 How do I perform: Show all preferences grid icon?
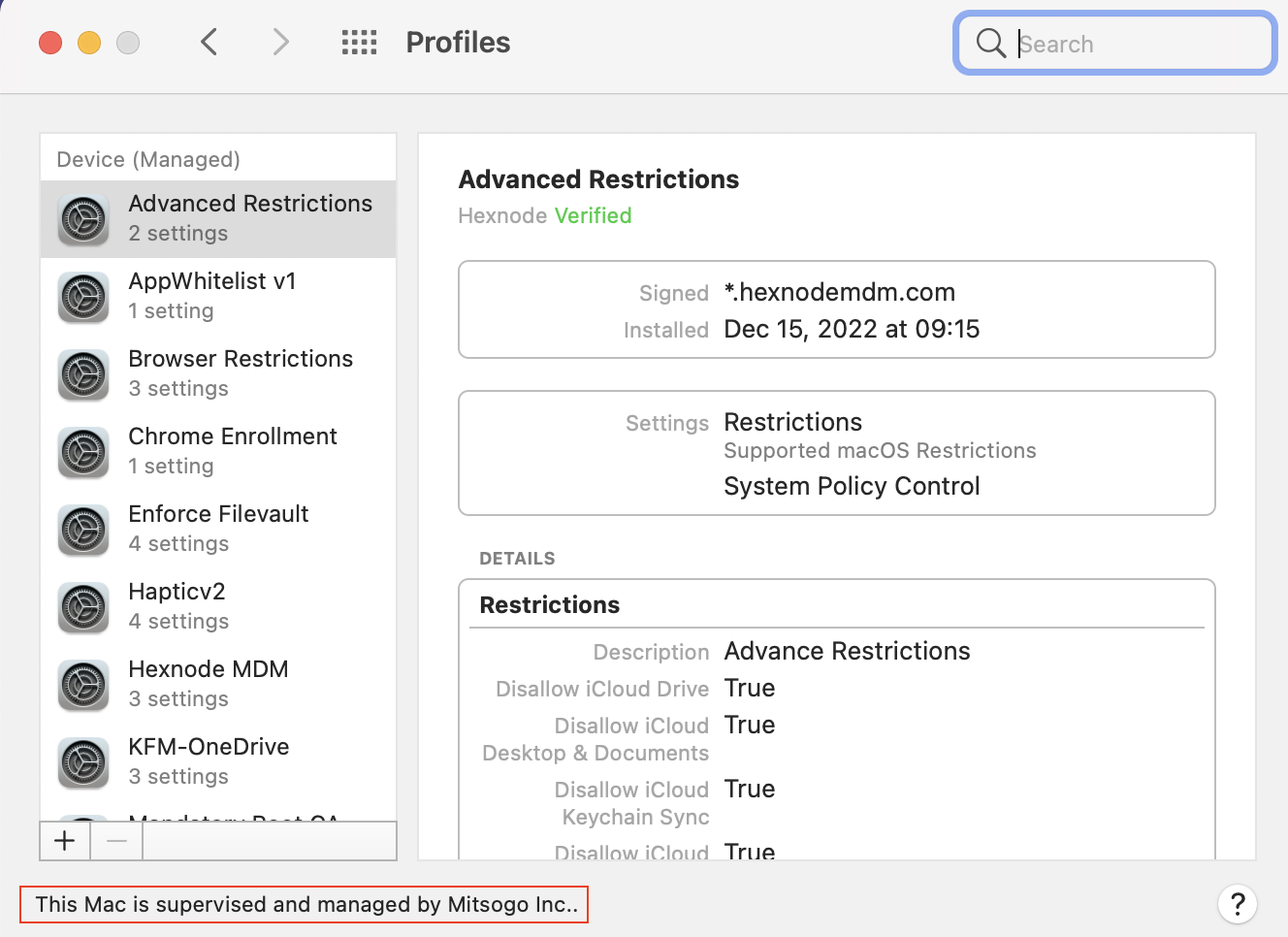(x=359, y=42)
